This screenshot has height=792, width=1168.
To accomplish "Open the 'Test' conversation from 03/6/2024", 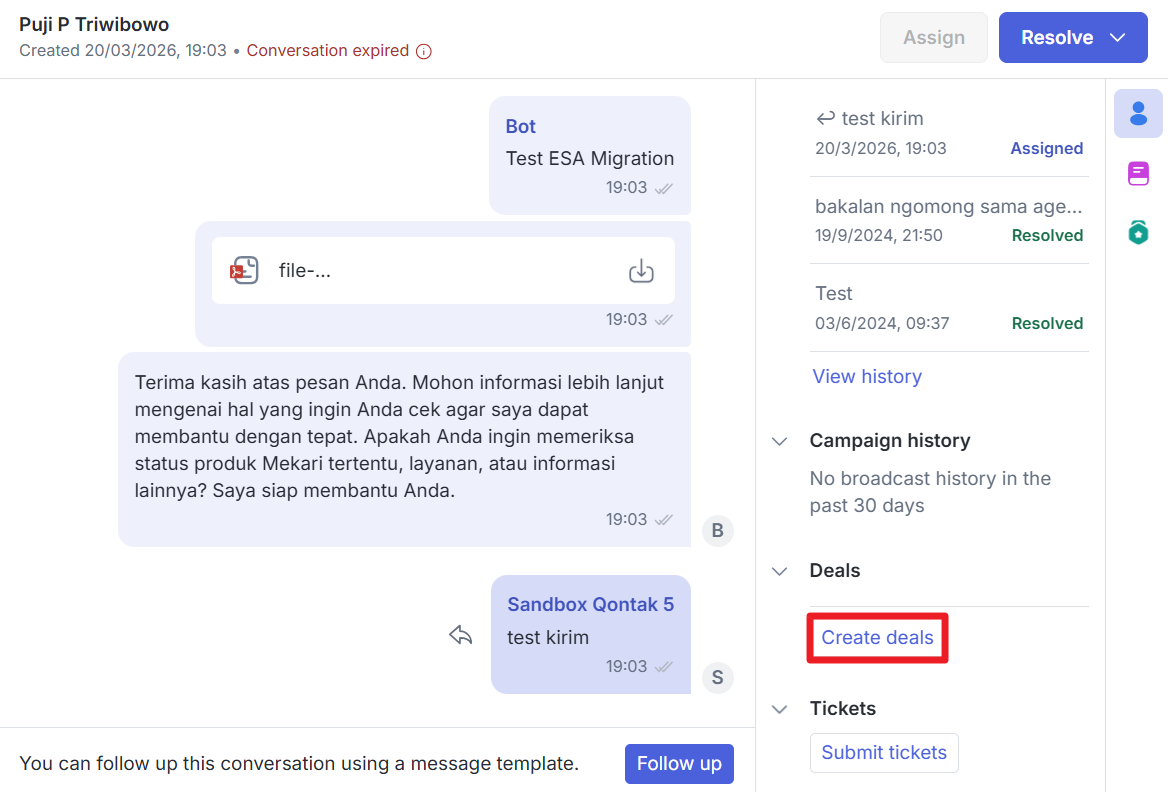I will pos(948,307).
